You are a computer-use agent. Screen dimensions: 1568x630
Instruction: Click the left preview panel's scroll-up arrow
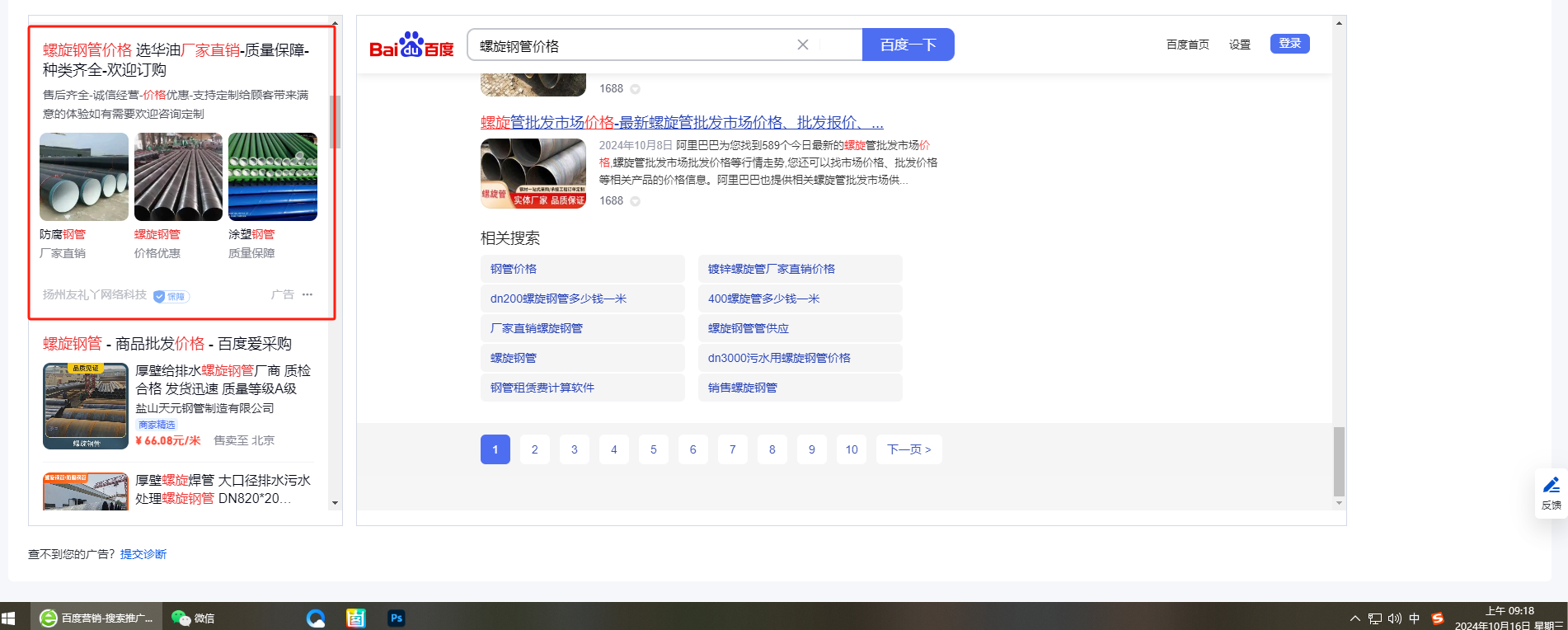pos(335,22)
